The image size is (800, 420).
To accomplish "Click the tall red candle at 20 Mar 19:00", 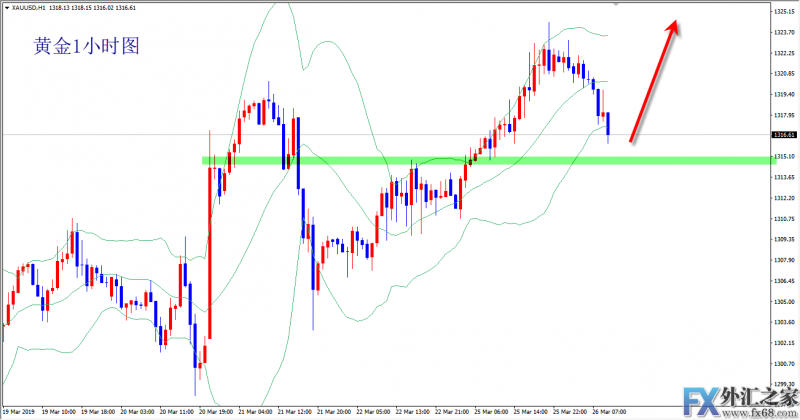I will point(209,240).
